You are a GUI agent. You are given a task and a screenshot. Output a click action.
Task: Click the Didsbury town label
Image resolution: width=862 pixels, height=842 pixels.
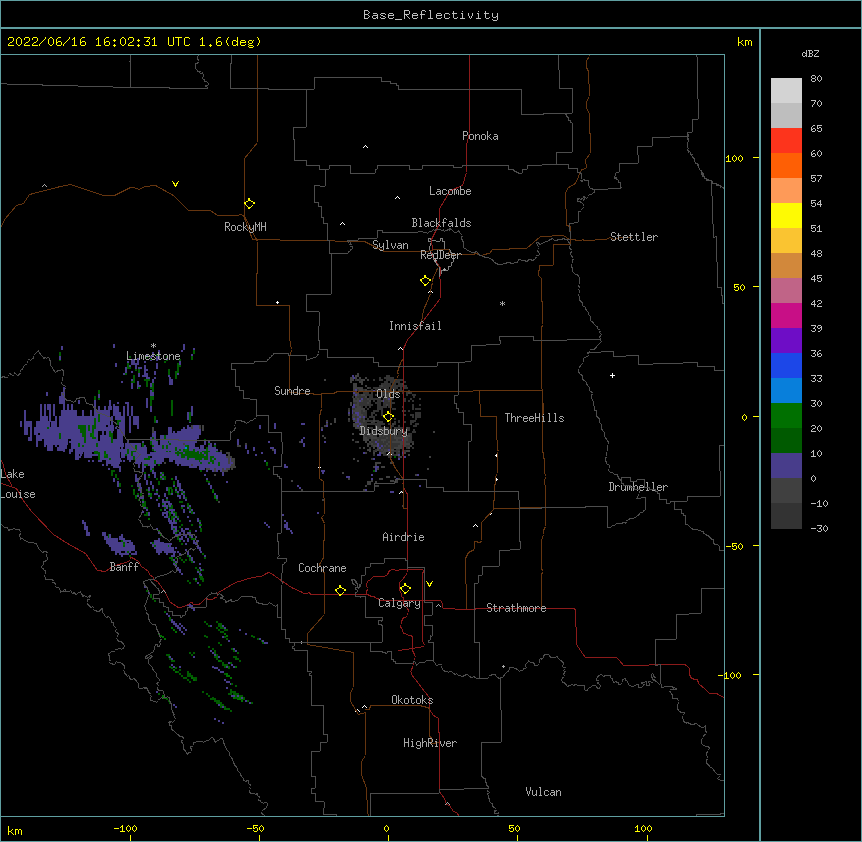[x=384, y=431]
